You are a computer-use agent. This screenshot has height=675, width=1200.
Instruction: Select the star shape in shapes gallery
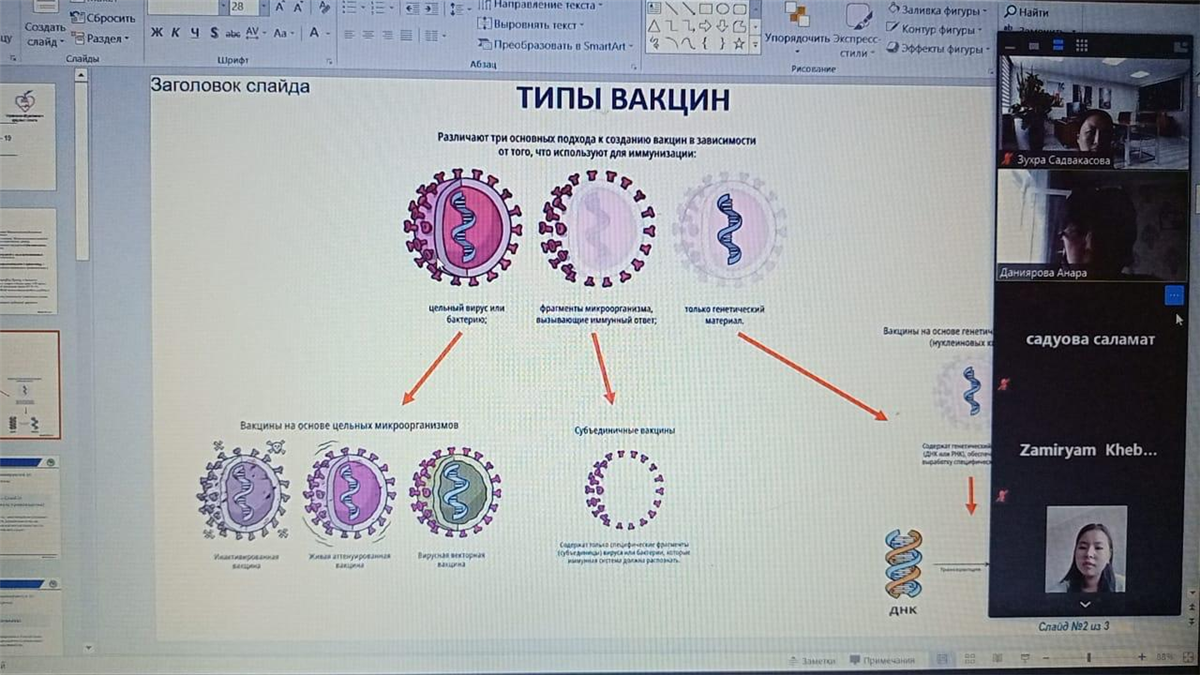click(x=738, y=44)
